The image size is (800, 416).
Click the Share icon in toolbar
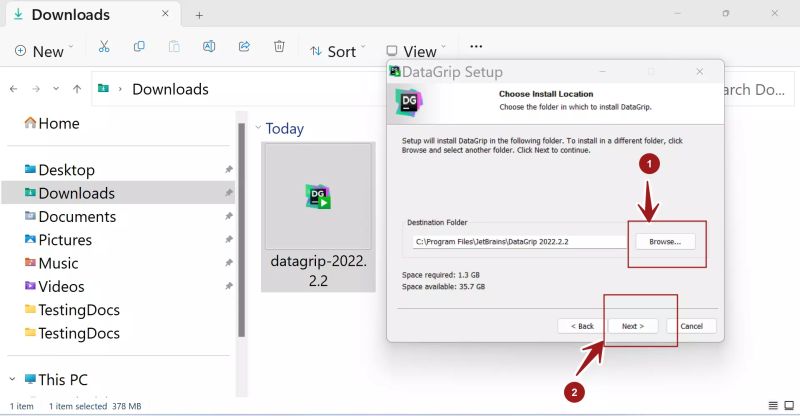pos(244,47)
